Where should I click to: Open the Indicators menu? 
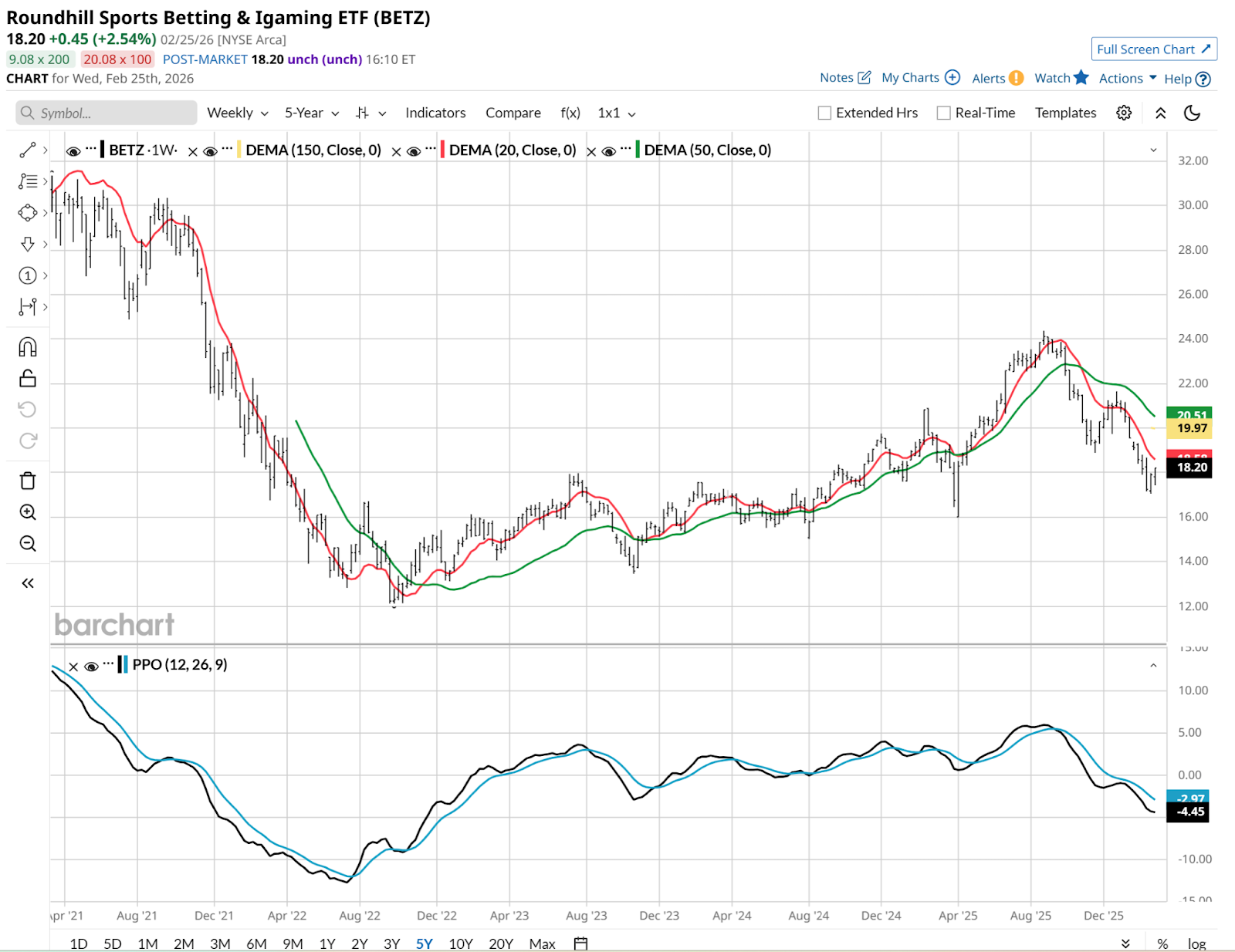point(435,113)
